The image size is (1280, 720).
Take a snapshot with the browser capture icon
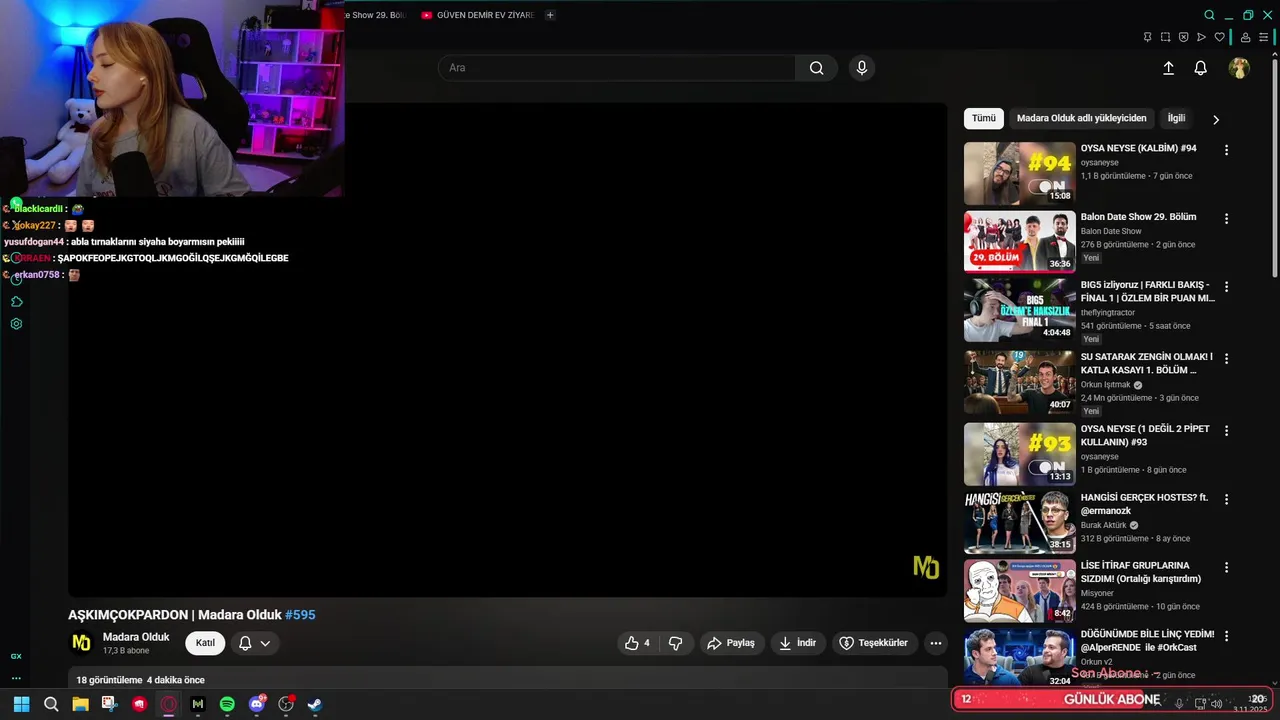pyautogui.click(x=1165, y=37)
